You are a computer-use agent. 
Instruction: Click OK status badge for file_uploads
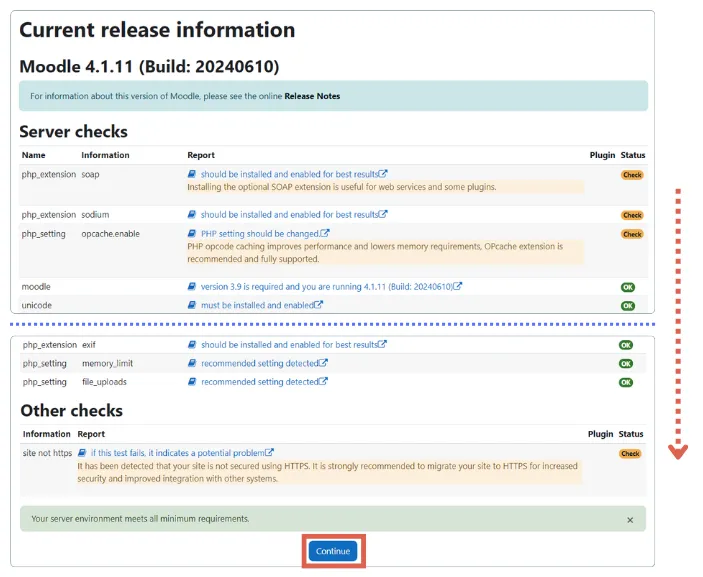coord(626,382)
